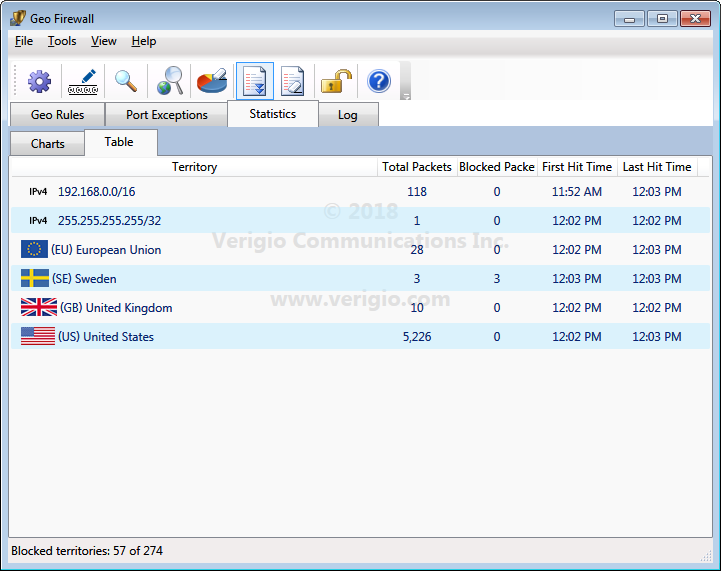Click European Union total packets 28
This screenshot has width=721, height=571.
pyautogui.click(x=417, y=250)
